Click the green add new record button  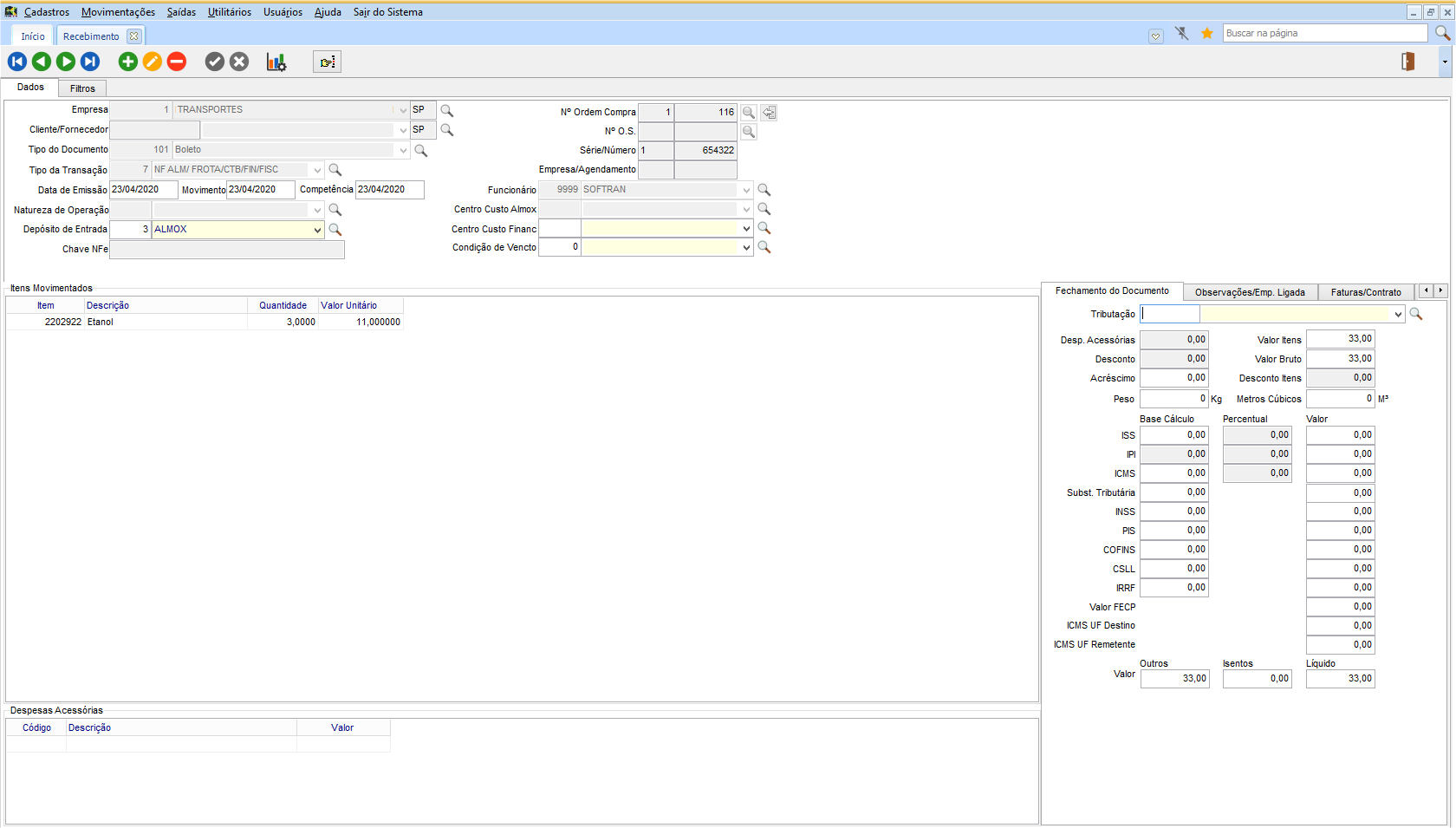[128, 62]
